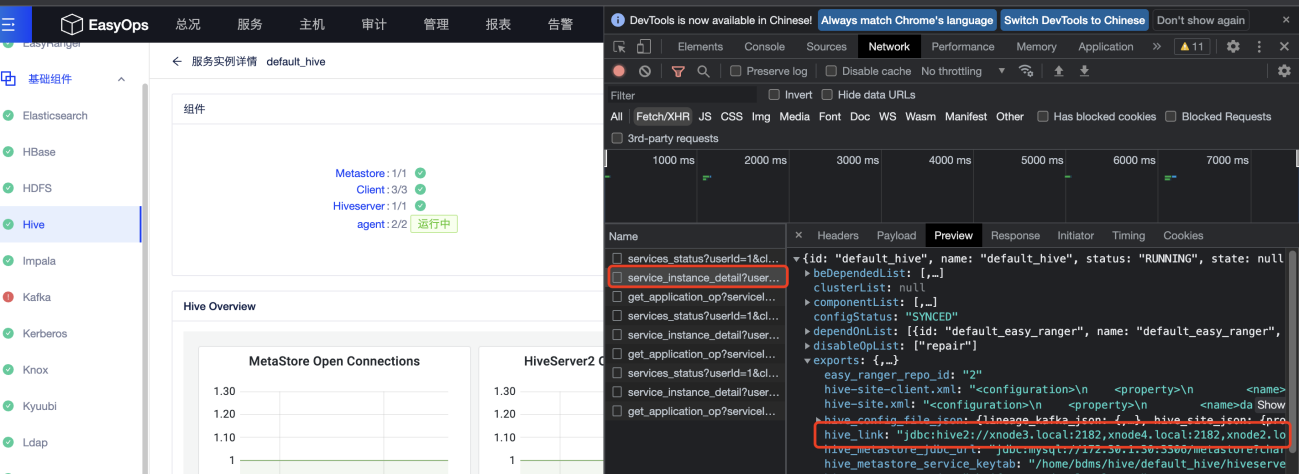Viewport: 1299px width, 474px height.
Task: Import HAR file with upload arrow
Action: 1058,71
